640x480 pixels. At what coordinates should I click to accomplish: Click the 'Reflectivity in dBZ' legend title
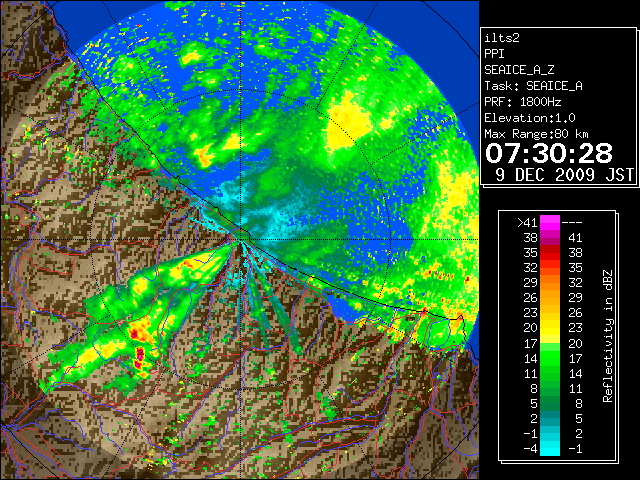click(608, 336)
